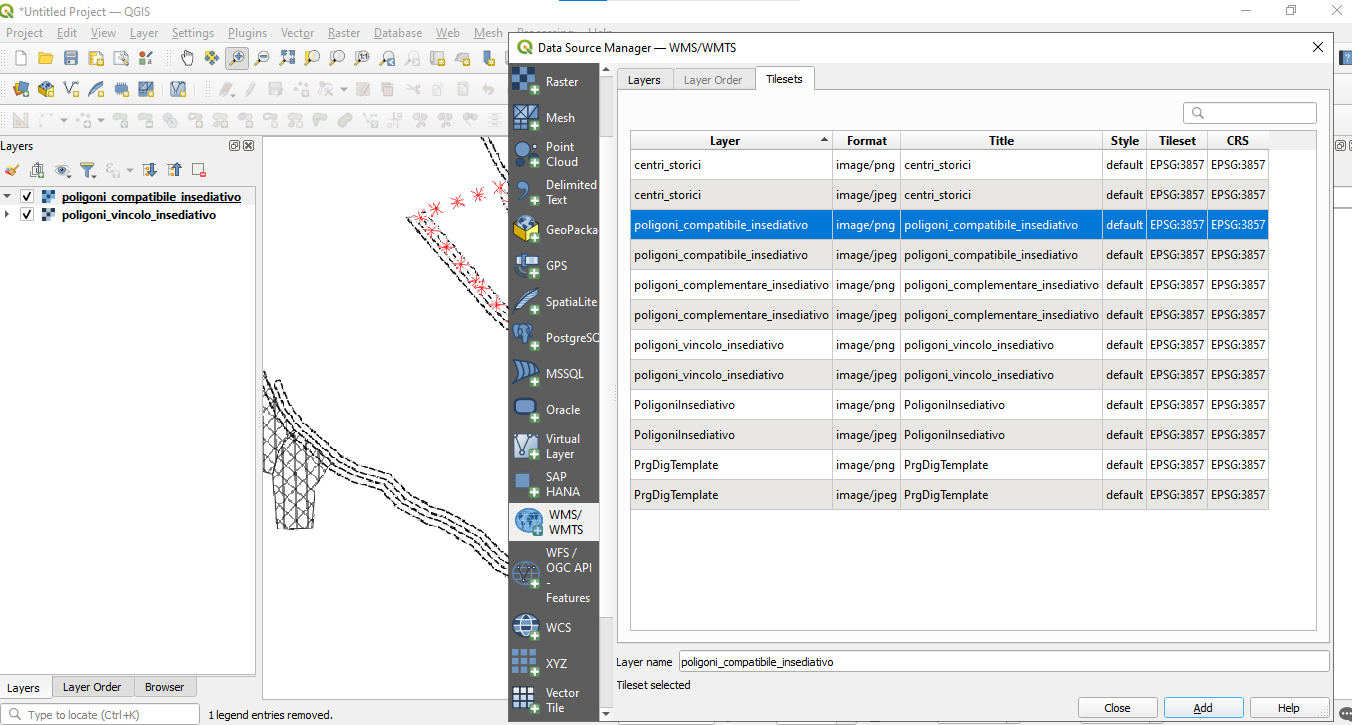This screenshot has width=1352, height=725.
Task: Expand the poligoni_vincolo_insediativo layer entry
Action: point(8,214)
